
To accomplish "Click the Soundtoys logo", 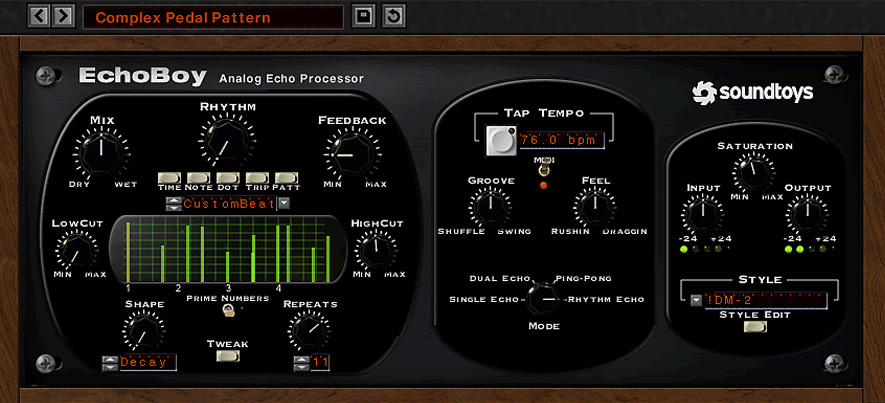I will click(752, 93).
